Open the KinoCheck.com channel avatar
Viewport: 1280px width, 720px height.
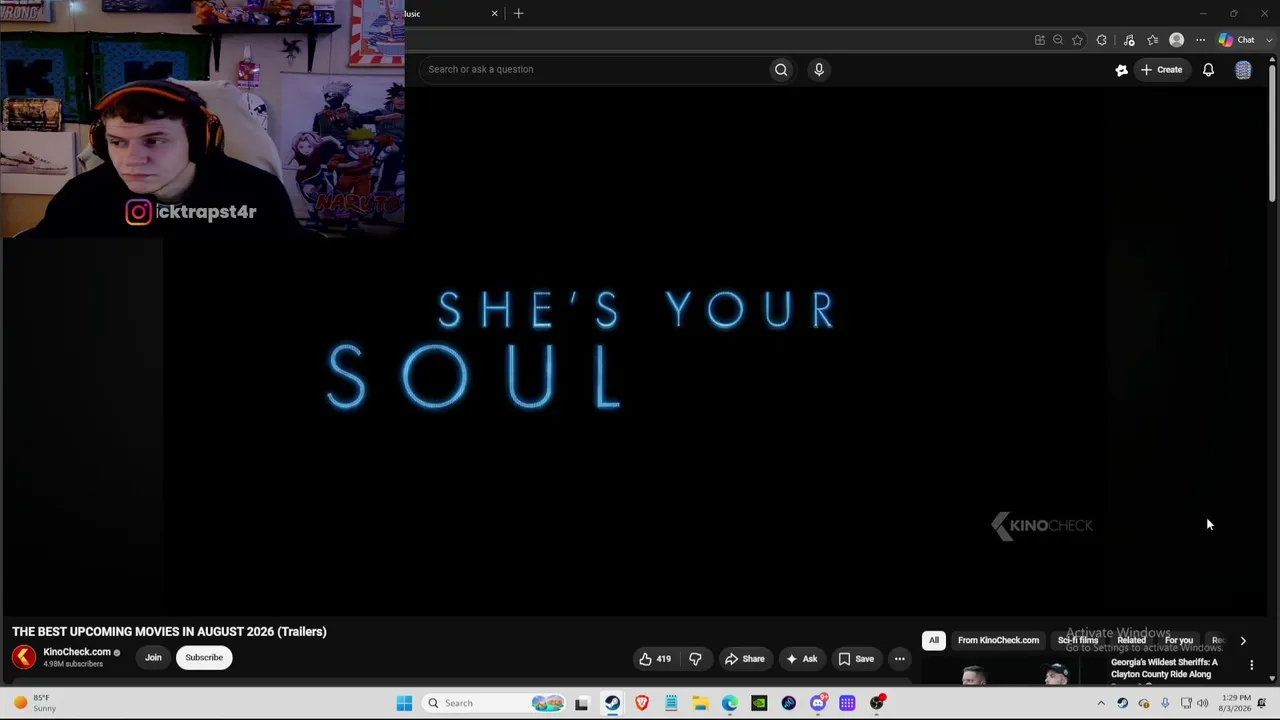click(x=24, y=657)
